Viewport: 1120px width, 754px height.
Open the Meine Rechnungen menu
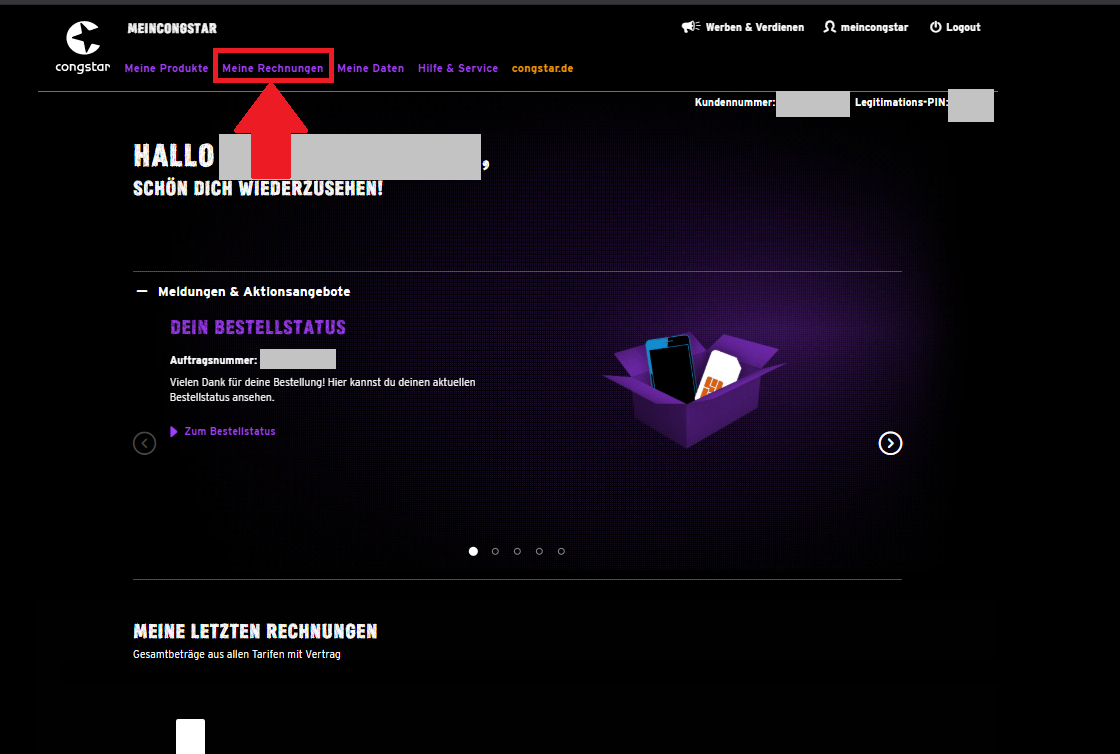click(272, 69)
